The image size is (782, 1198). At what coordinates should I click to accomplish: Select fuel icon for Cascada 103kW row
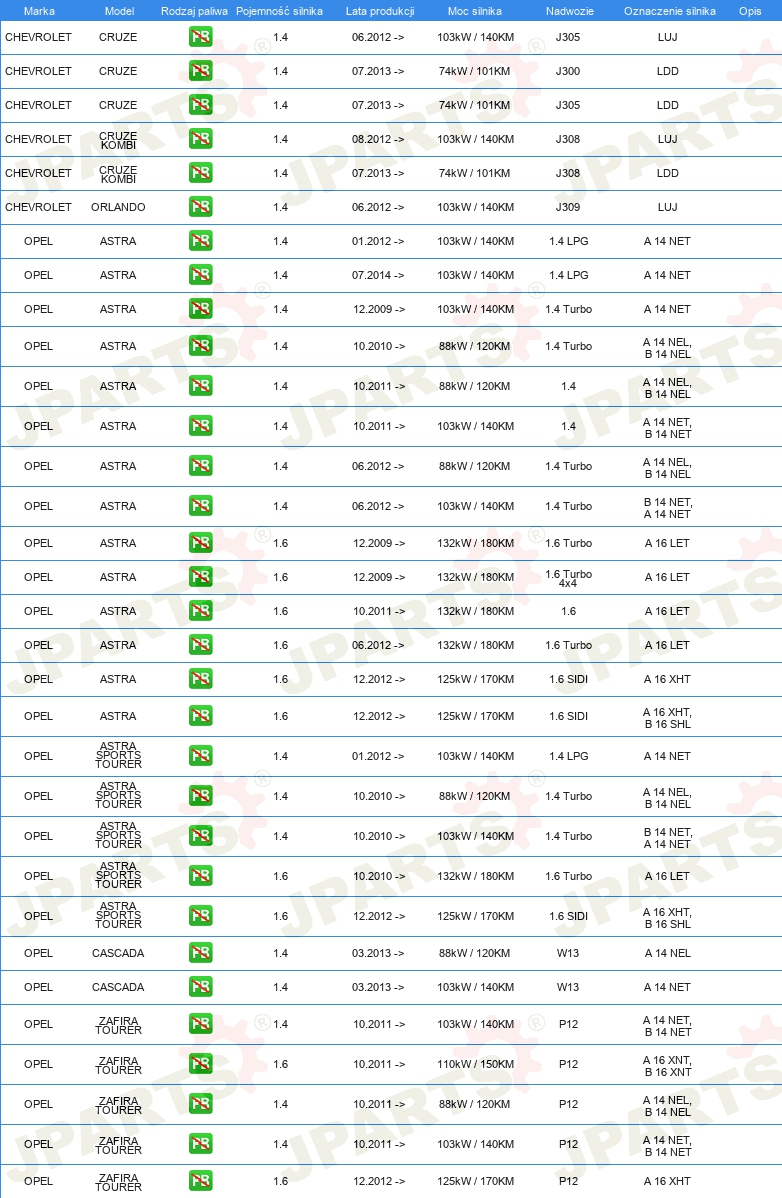click(201, 987)
